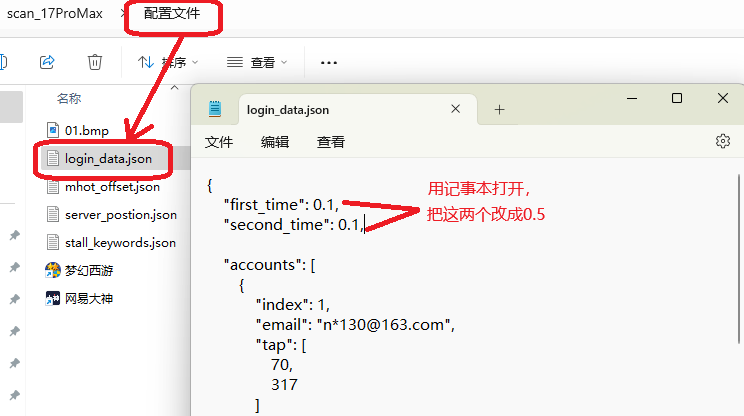Select mhot_offset.json in the file list
Image resolution: width=744 pixels, height=416 pixels.
tap(111, 186)
